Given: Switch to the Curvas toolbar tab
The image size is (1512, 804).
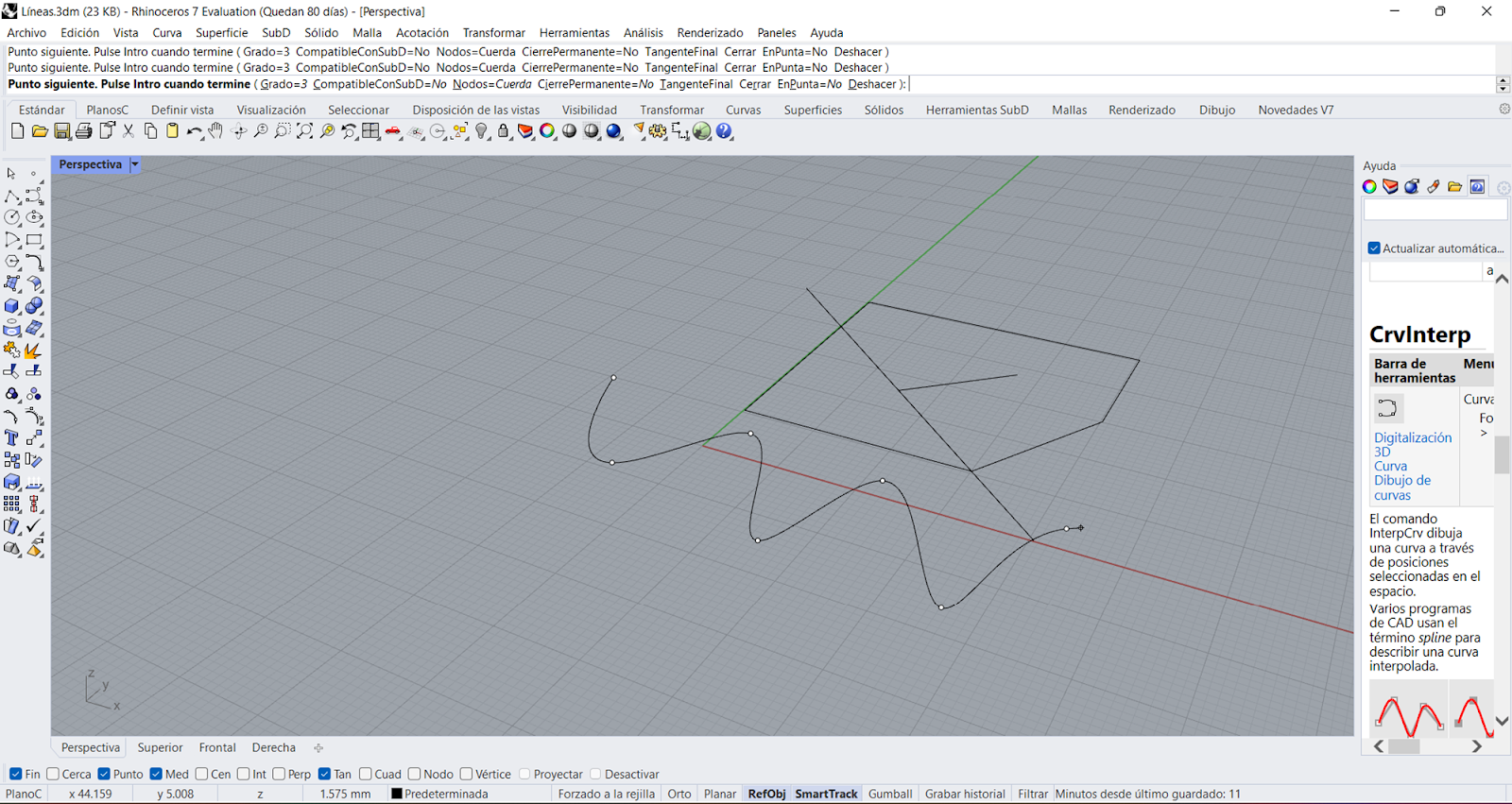Looking at the screenshot, I should 743,110.
